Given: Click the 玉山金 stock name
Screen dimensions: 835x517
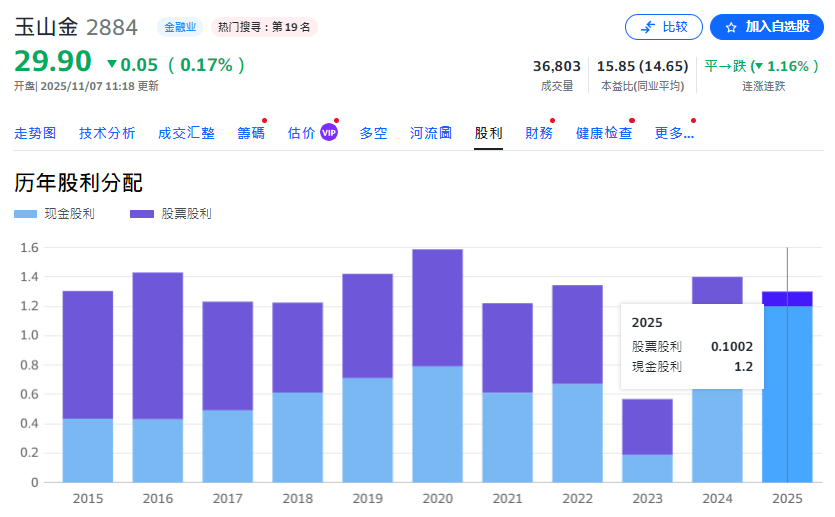Looking at the screenshot, I should [x=46, y=27].
